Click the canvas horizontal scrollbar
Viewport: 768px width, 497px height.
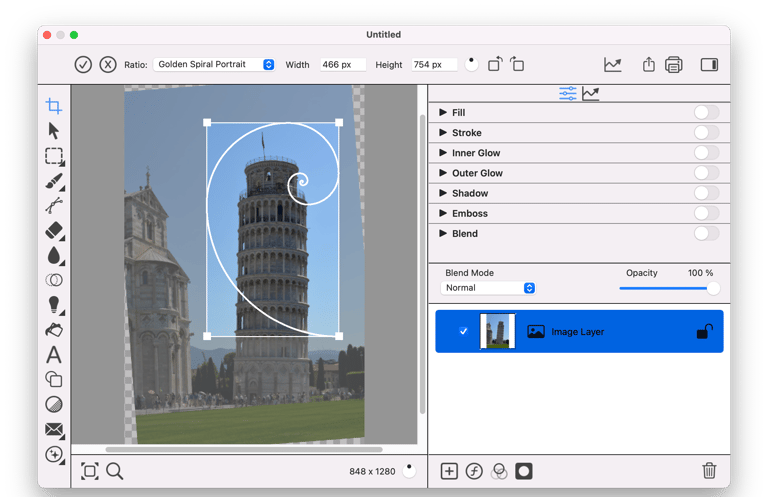(x=244, y=449)
